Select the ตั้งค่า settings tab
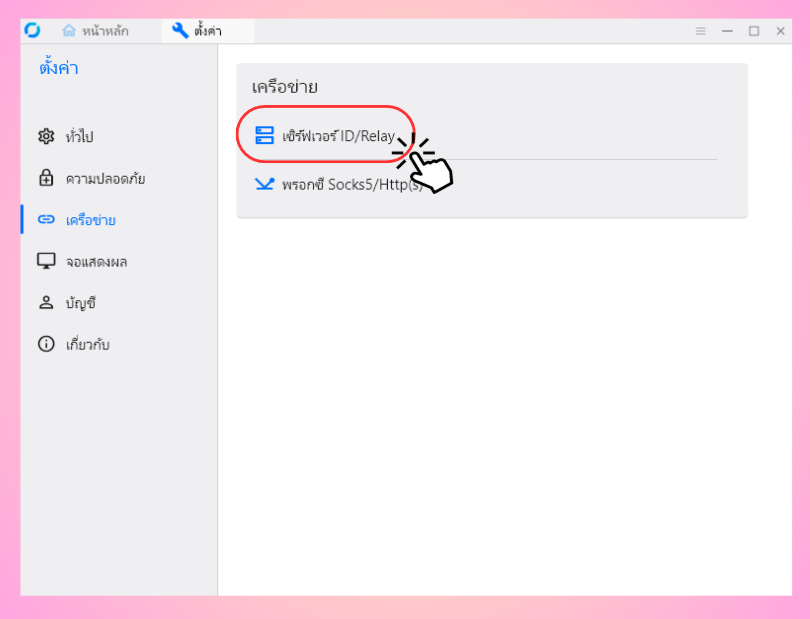Screen dimensions: 810x619 tap(208, 31)
